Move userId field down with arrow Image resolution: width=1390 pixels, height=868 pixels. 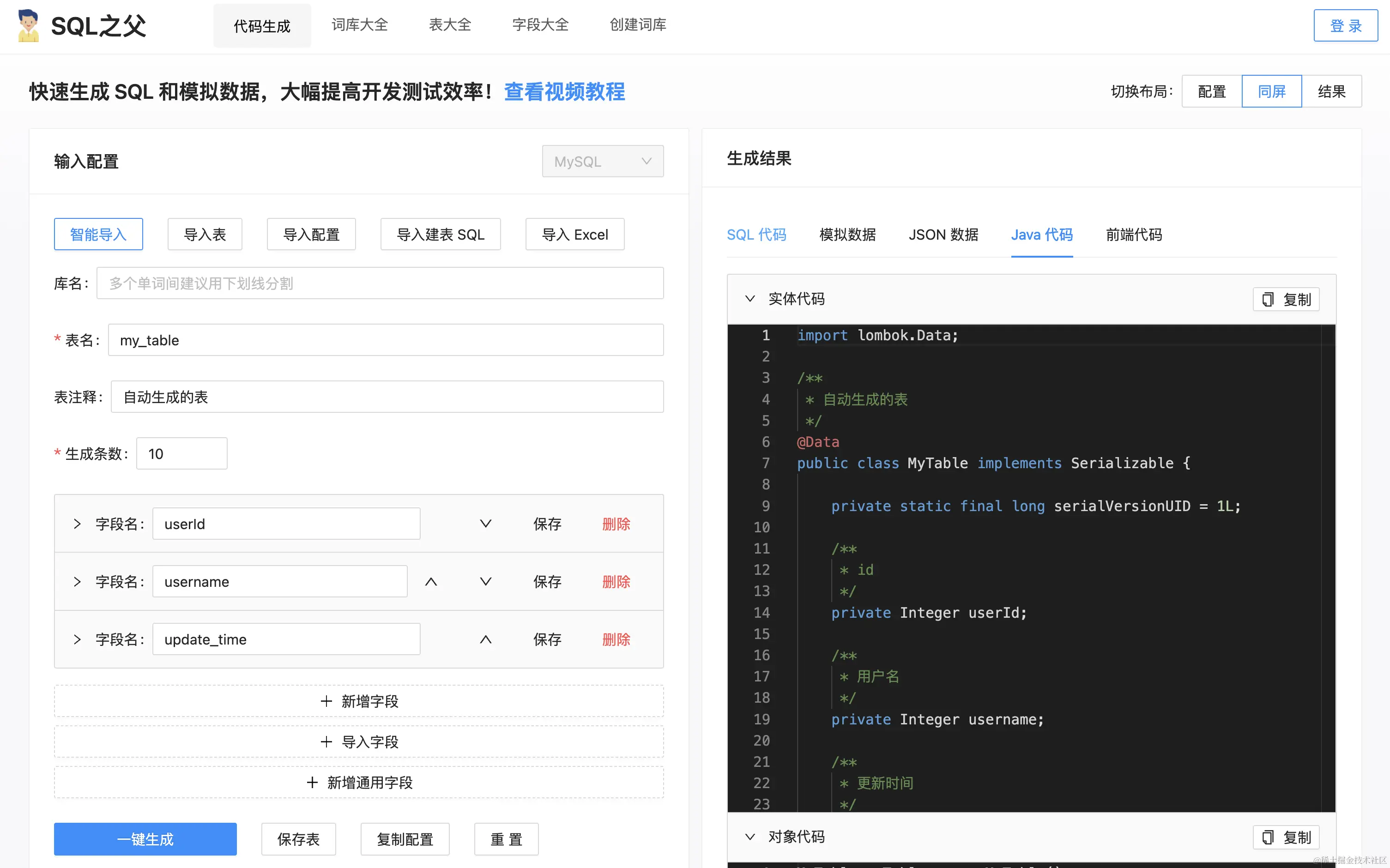[485, 524]
